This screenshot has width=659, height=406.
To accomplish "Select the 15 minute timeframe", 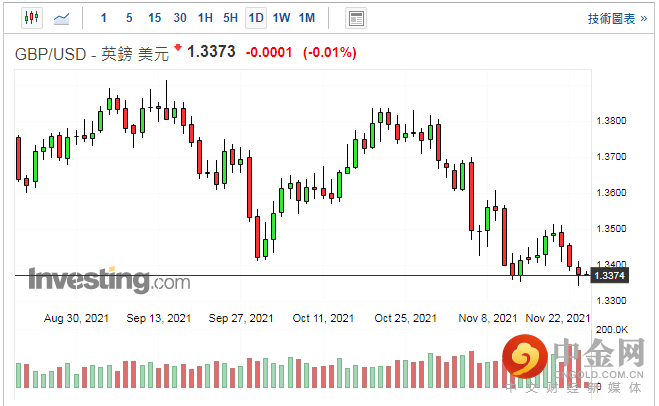I will click(x=154, y=18).
